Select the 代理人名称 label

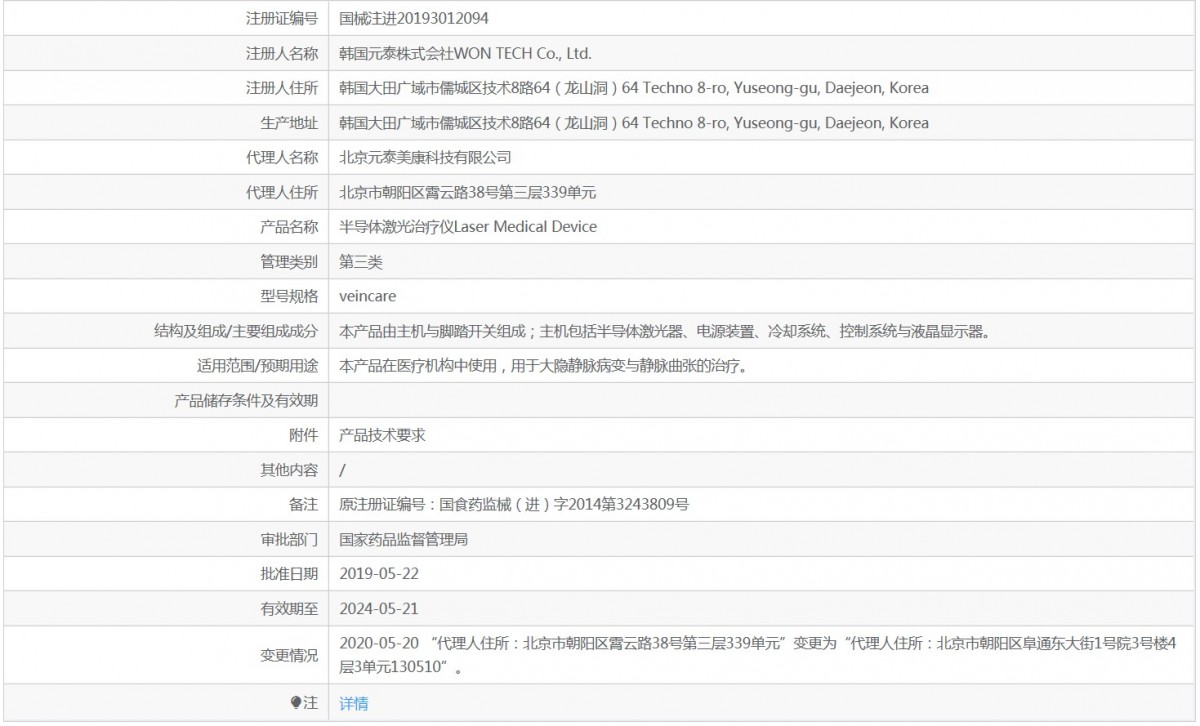[x=282, y=157]
